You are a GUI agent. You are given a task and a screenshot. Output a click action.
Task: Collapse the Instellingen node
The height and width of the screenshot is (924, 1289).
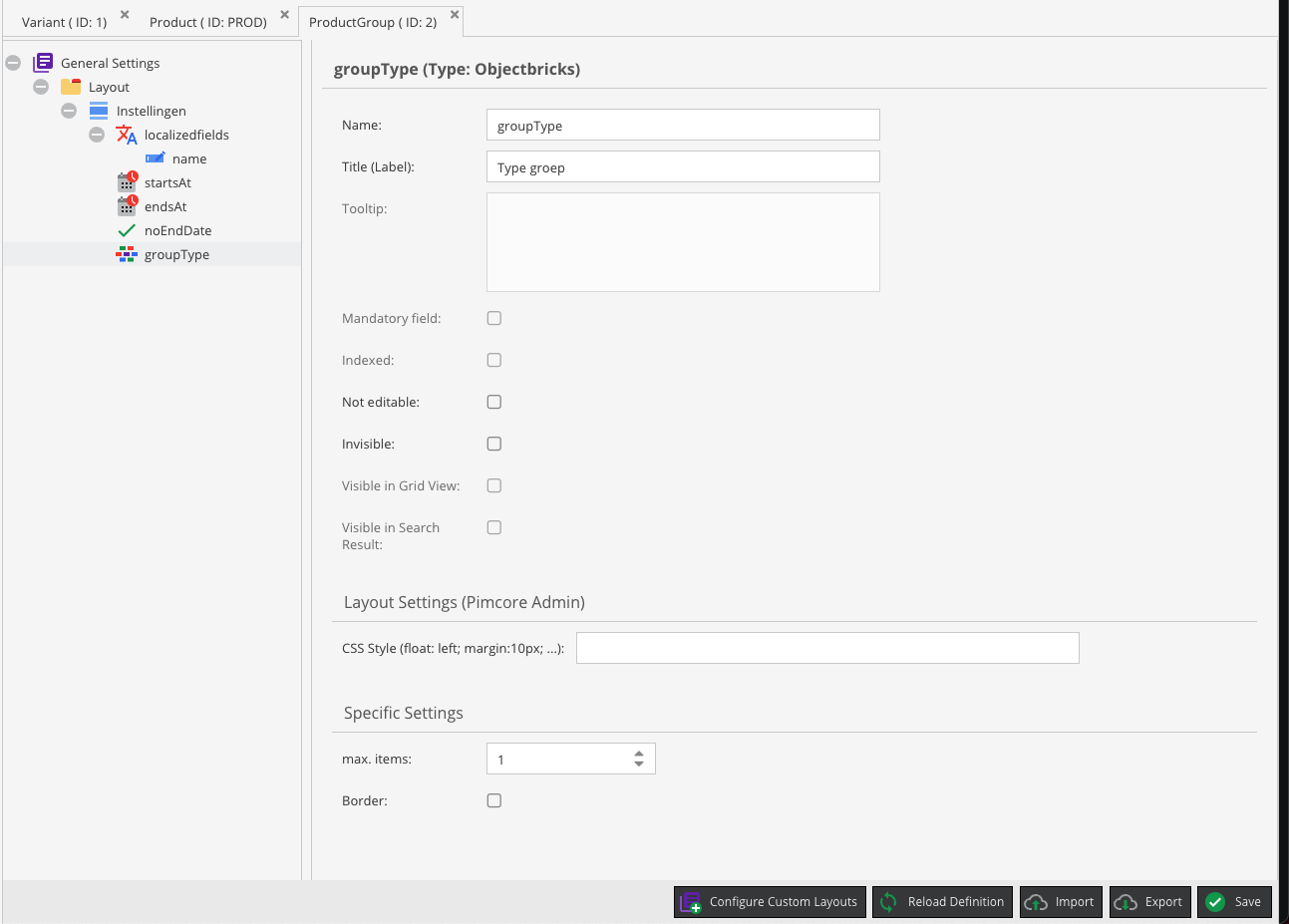(x=69, y=110)
